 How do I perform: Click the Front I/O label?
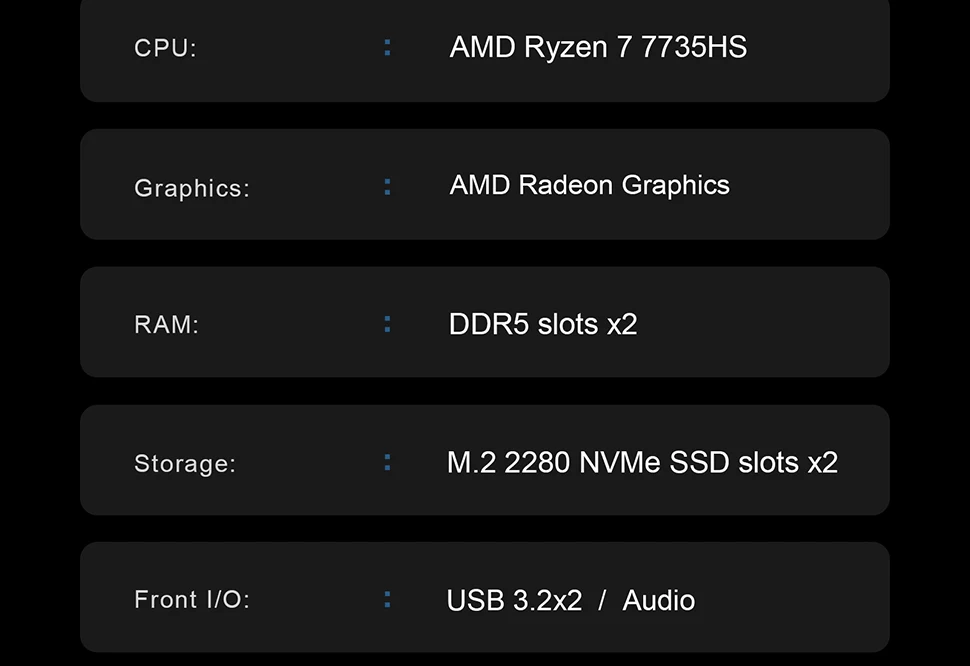(192, 600)
